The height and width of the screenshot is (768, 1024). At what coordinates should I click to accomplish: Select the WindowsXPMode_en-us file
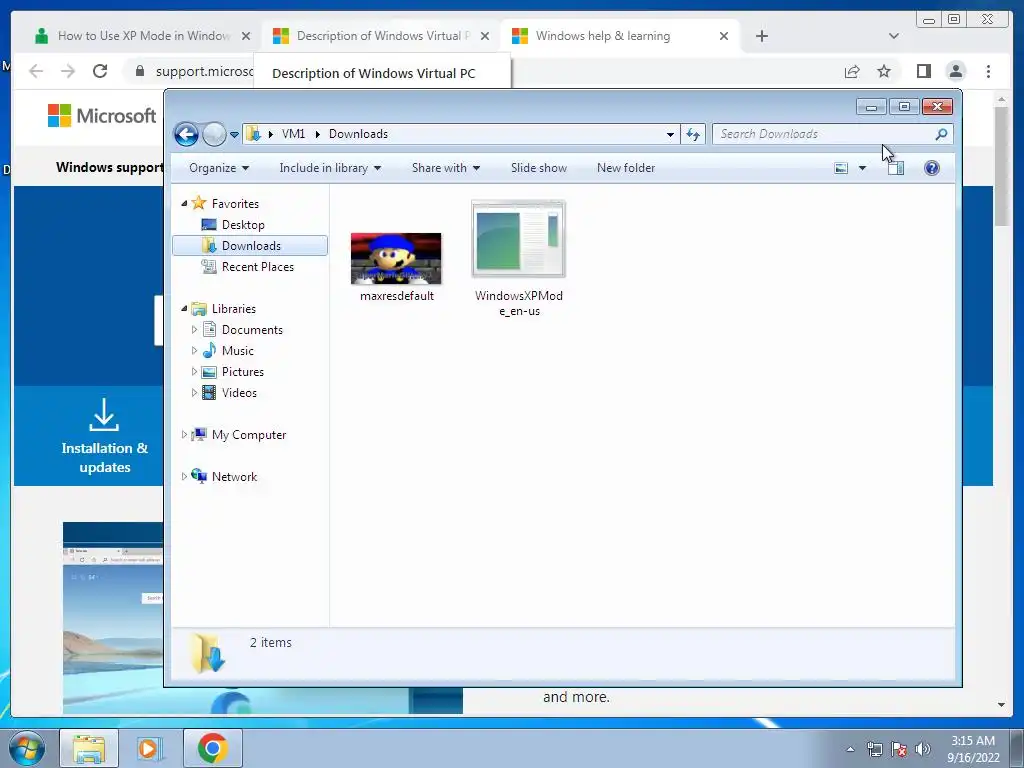[519, 259]
